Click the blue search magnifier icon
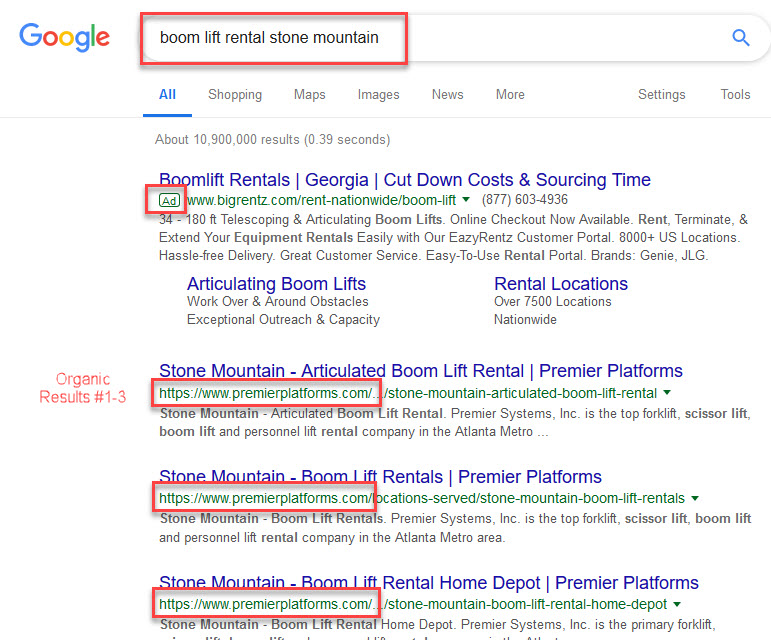The height and width of the screenshot is (640, 771). (741, 37)
